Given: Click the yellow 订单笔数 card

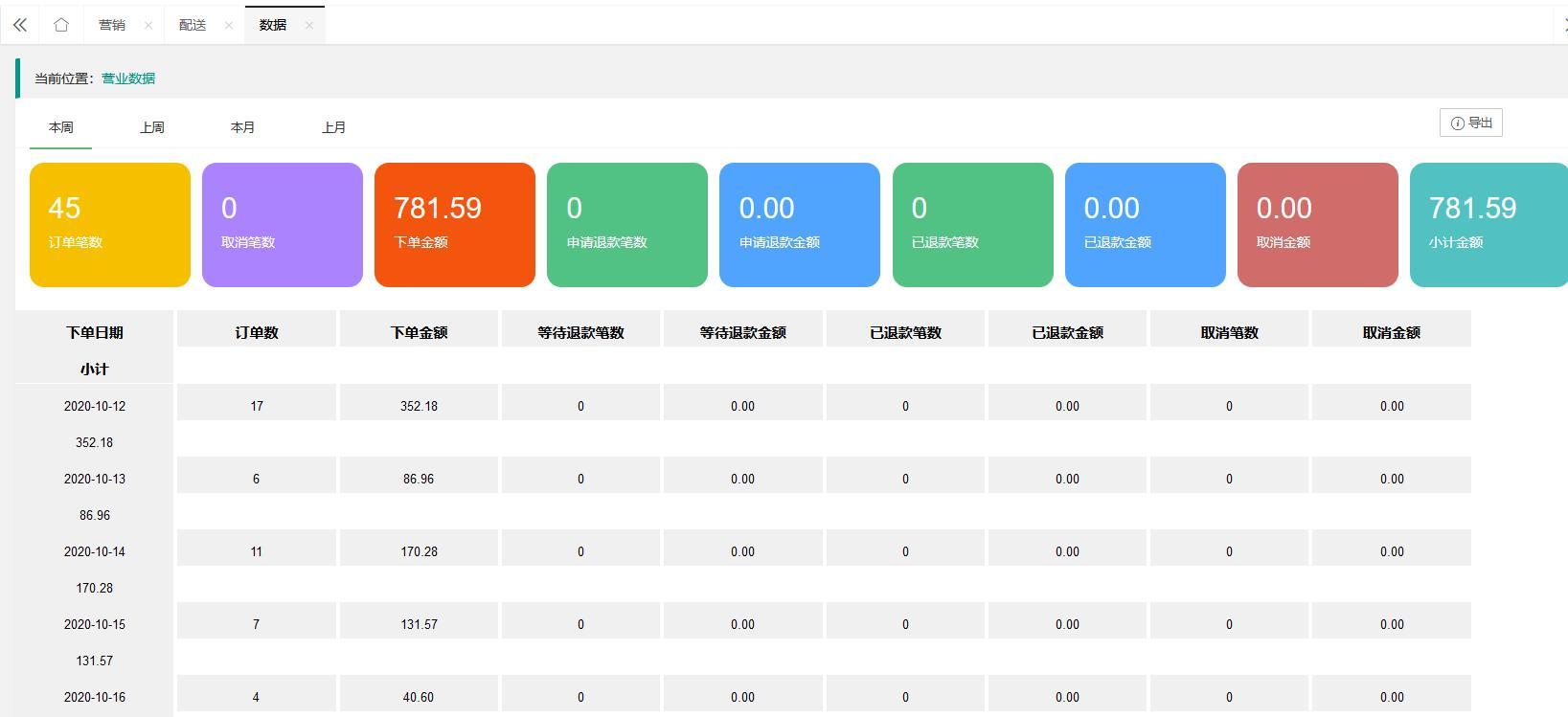Looking at the screenshot, I should (110, 225).
